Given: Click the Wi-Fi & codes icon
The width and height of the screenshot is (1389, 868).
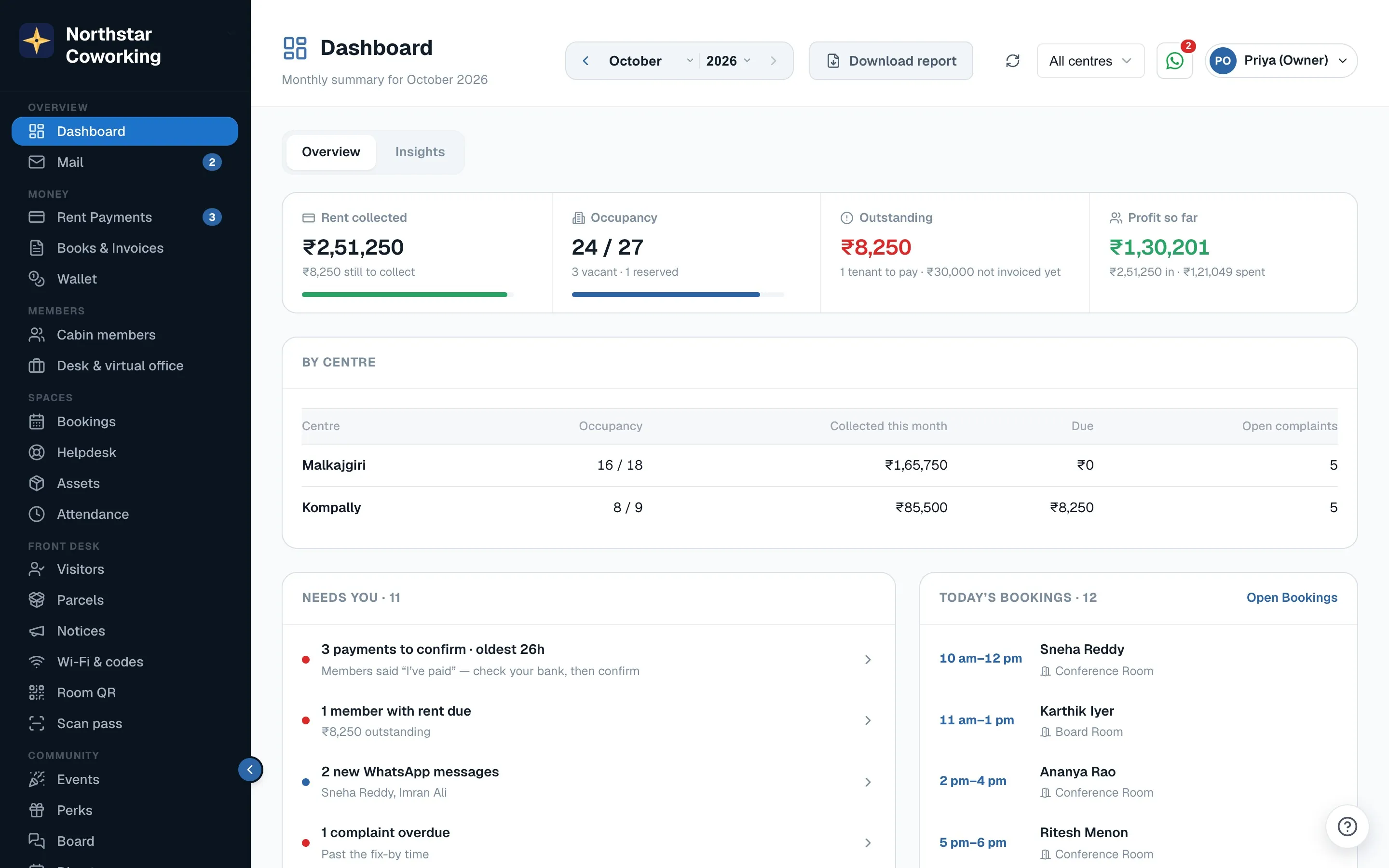Looking at the screenshot, I should click(x=37, y=662).
